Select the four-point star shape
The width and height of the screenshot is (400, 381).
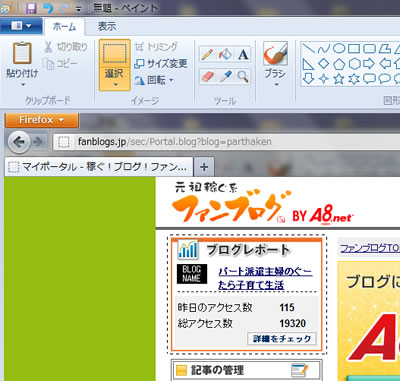pyautogui.click(x=323, y=79)
